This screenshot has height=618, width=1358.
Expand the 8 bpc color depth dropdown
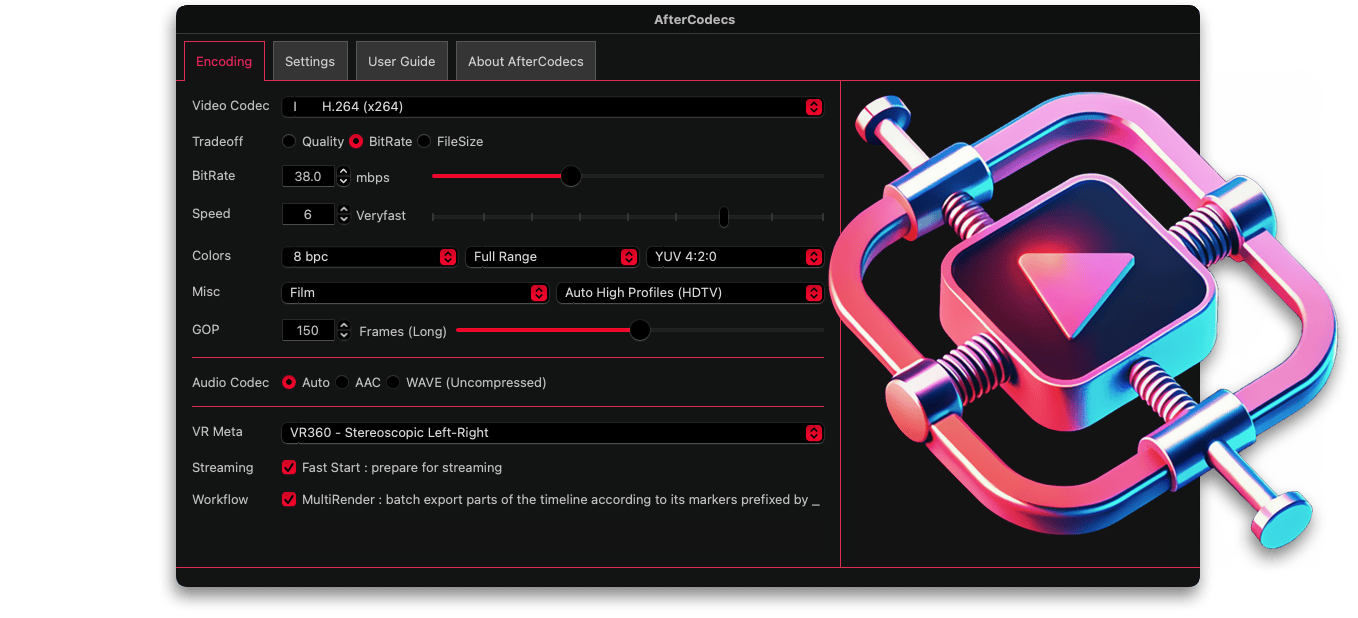pyautogui.click(x=370, y=257)
